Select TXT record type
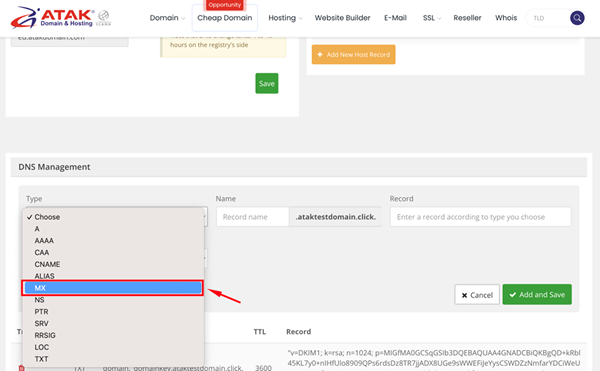The width and height of the screenshot is (600, 371). click(x=112, y=359)
